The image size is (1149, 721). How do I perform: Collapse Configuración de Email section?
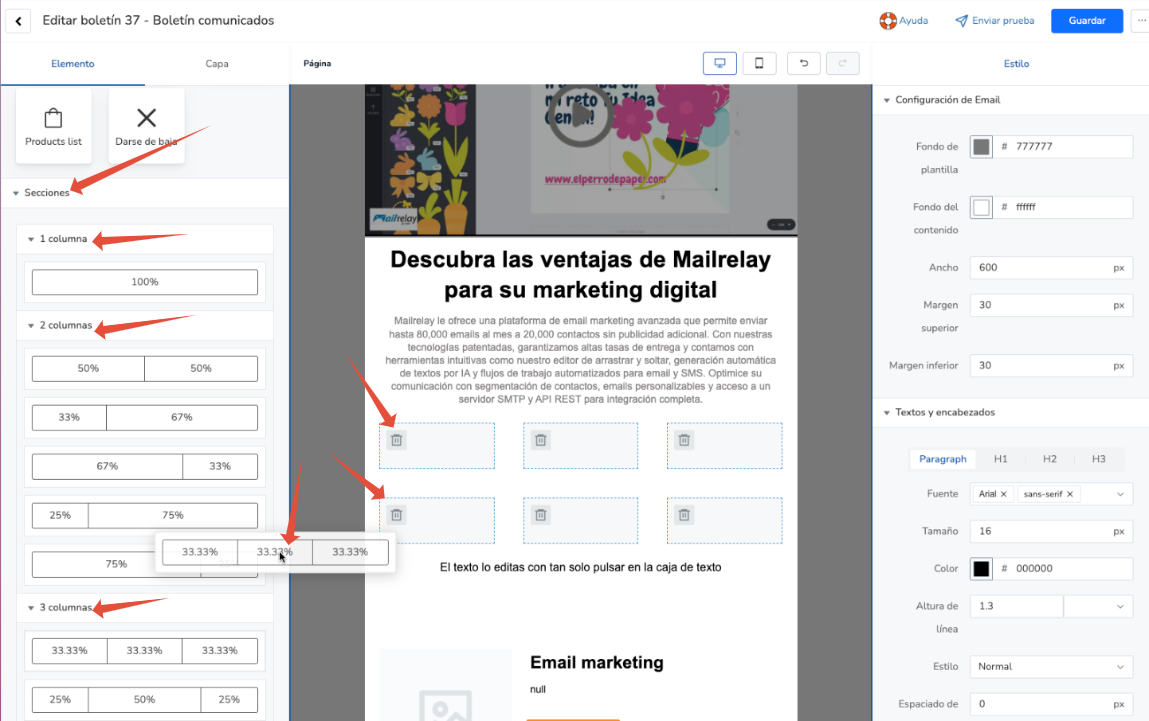[941, 100]
